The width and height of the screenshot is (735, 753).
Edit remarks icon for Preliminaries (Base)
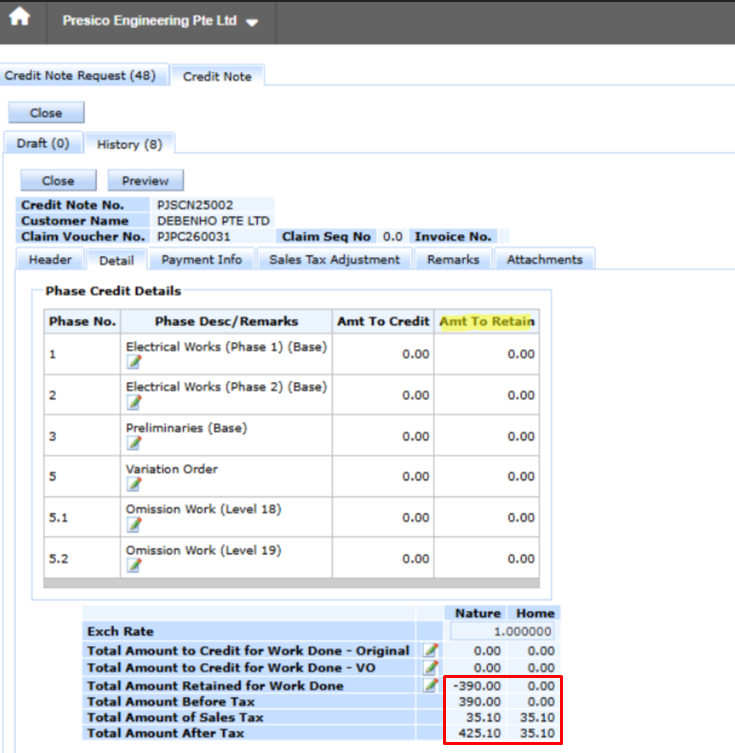[x=134, y=443]
